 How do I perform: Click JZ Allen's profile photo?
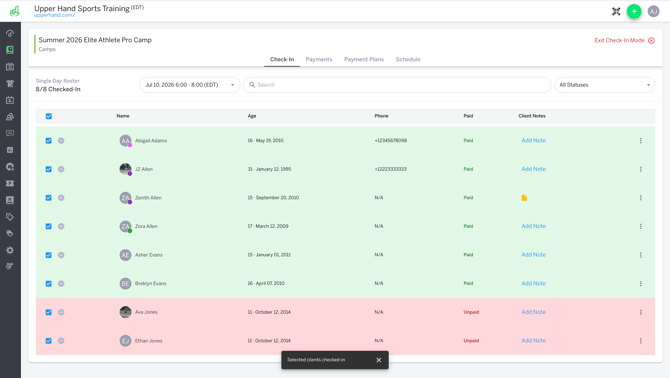click(125, 169)
